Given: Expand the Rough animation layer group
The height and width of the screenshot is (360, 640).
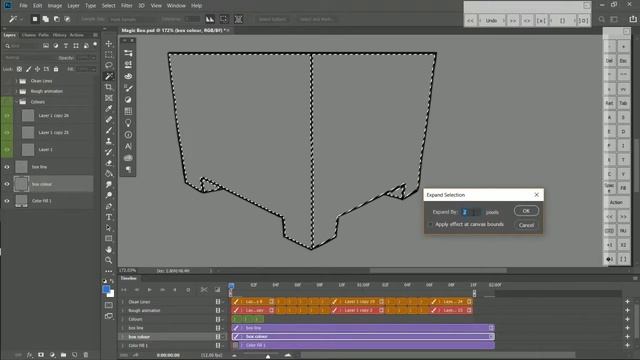Looking at the screenshot, I should click(x=17, y=91).
